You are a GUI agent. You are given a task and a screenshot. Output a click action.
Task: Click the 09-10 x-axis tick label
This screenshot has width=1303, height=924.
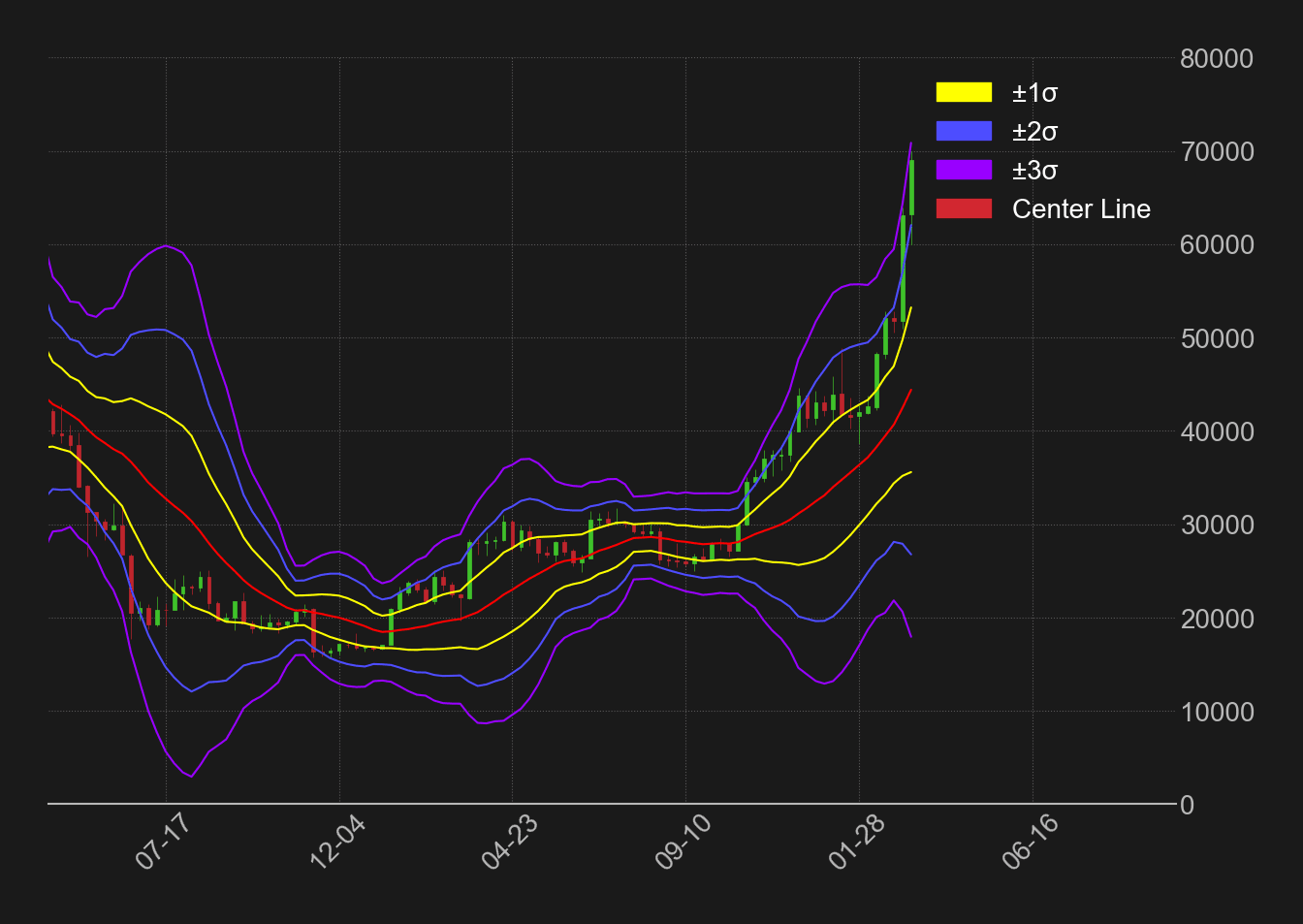pos(682,842)
